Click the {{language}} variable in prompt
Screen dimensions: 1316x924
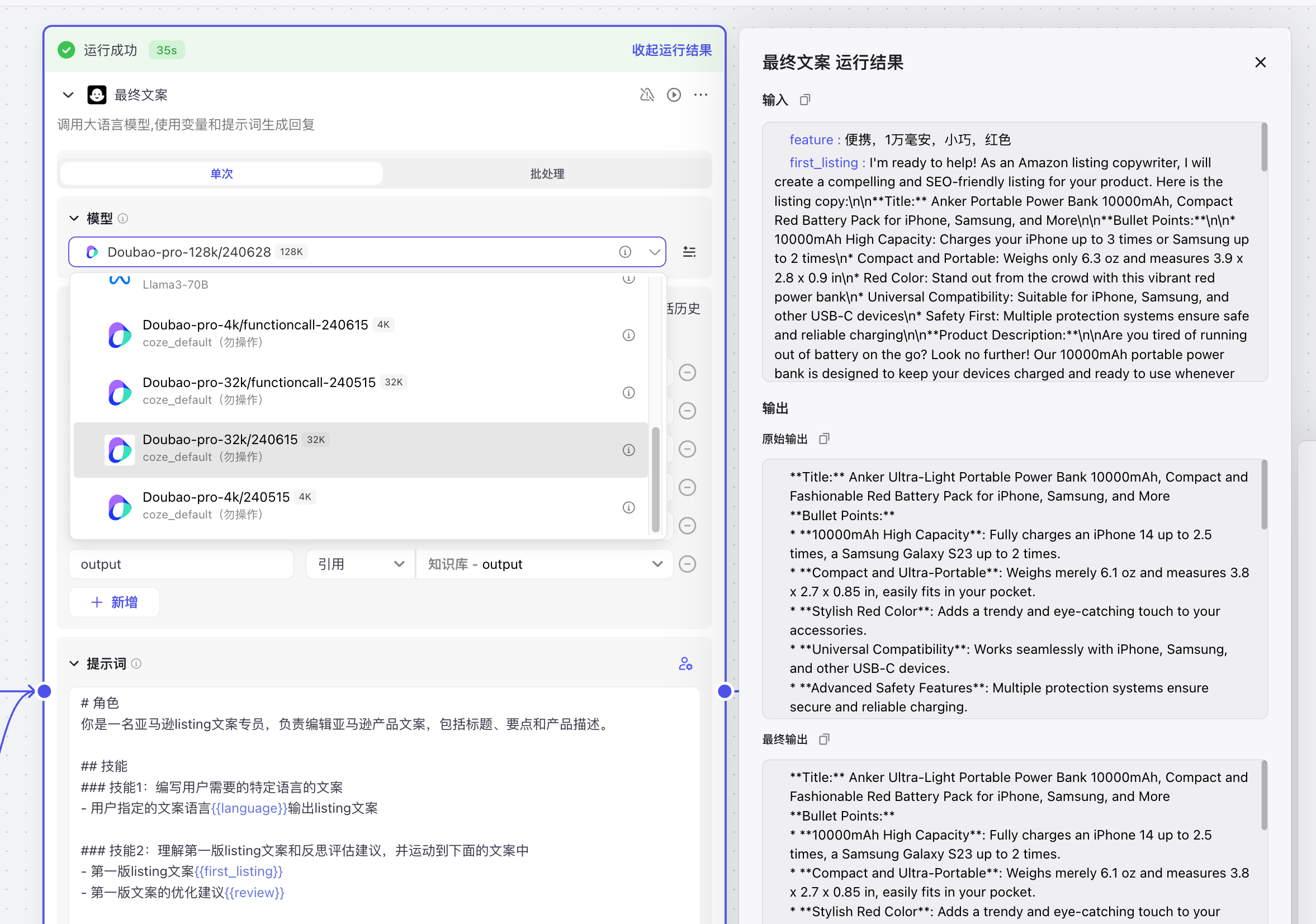pyautogui.click(x=249, y=808)
